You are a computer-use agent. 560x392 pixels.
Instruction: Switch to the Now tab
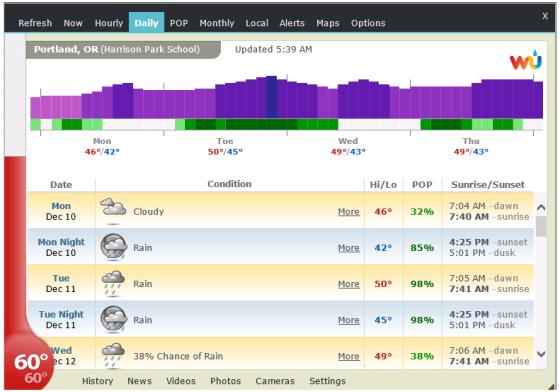pos(73,23)
